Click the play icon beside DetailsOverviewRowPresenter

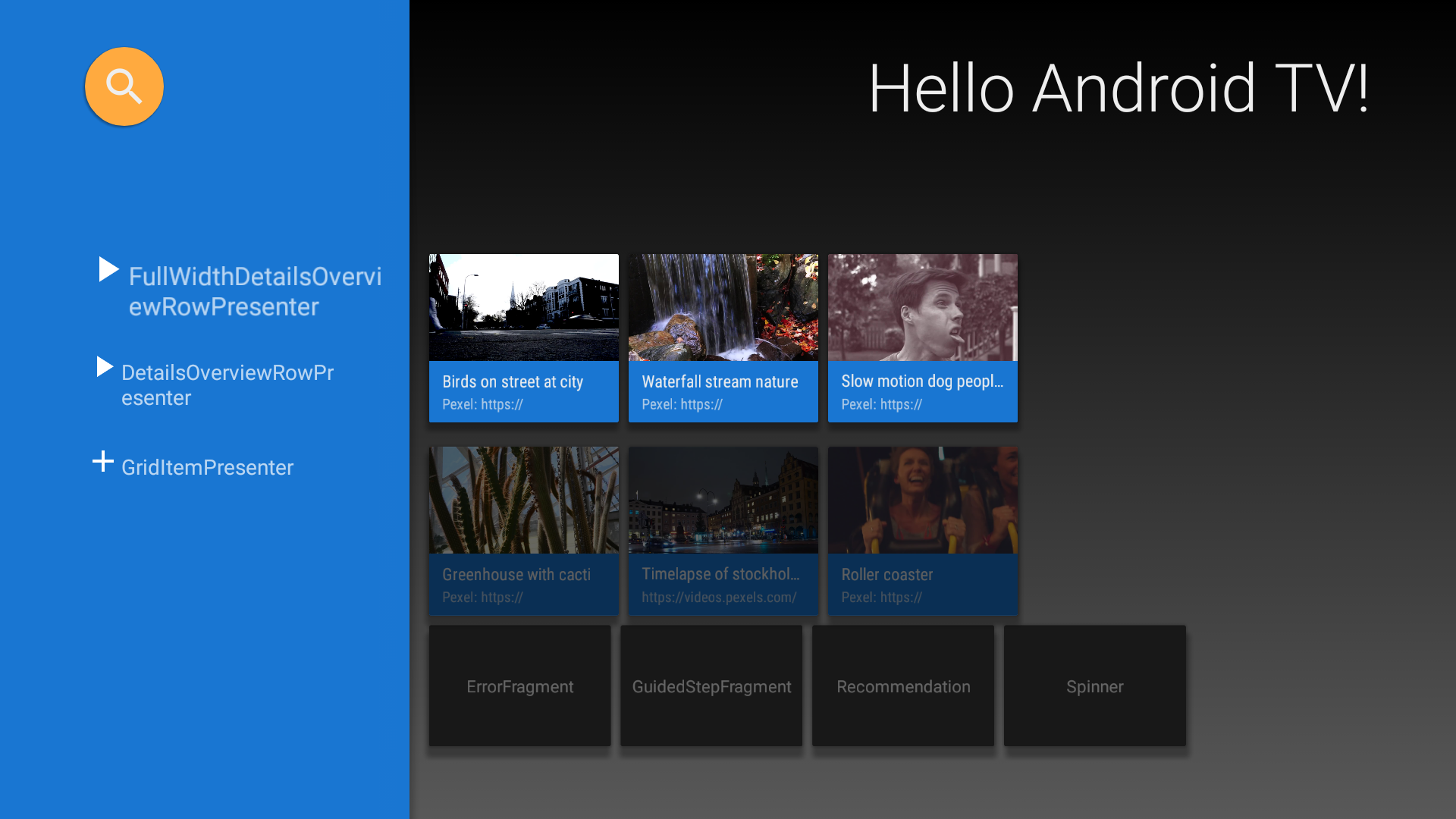tap(105, 368)
